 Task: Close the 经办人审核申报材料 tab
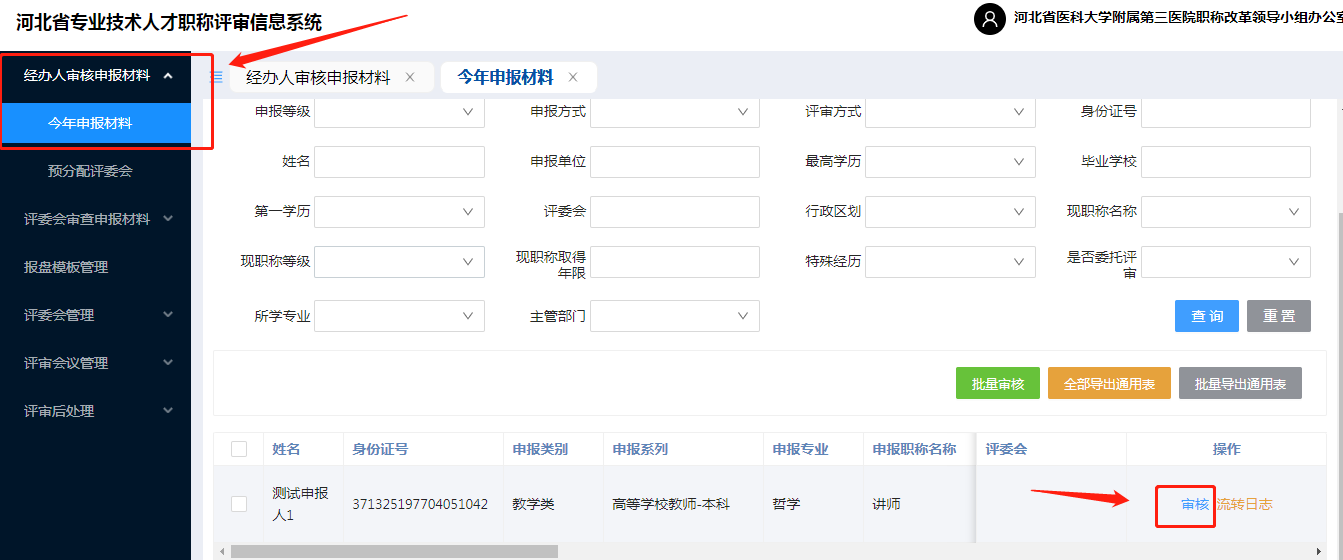tap(410, 77)
